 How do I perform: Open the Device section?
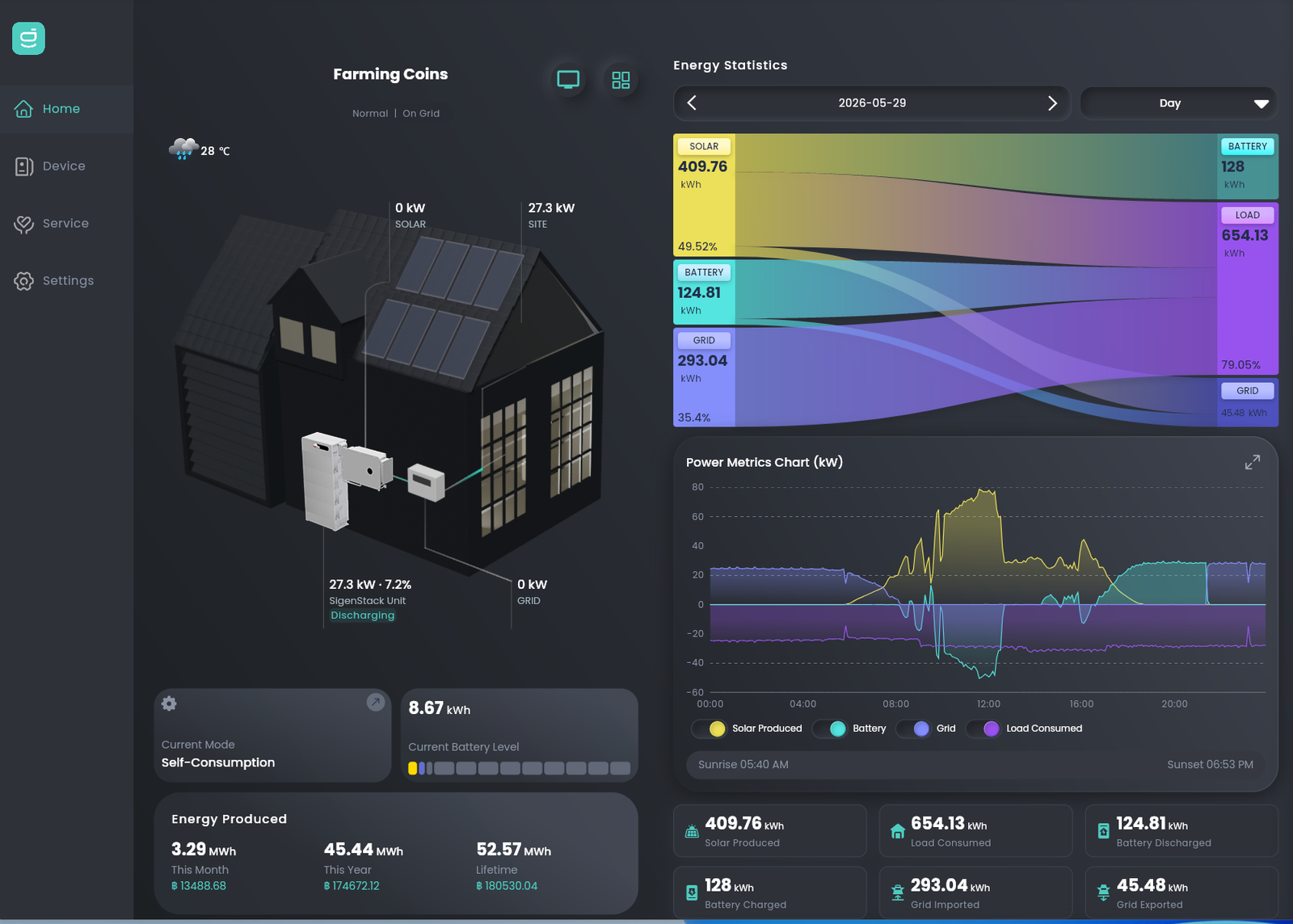point(66,166)
